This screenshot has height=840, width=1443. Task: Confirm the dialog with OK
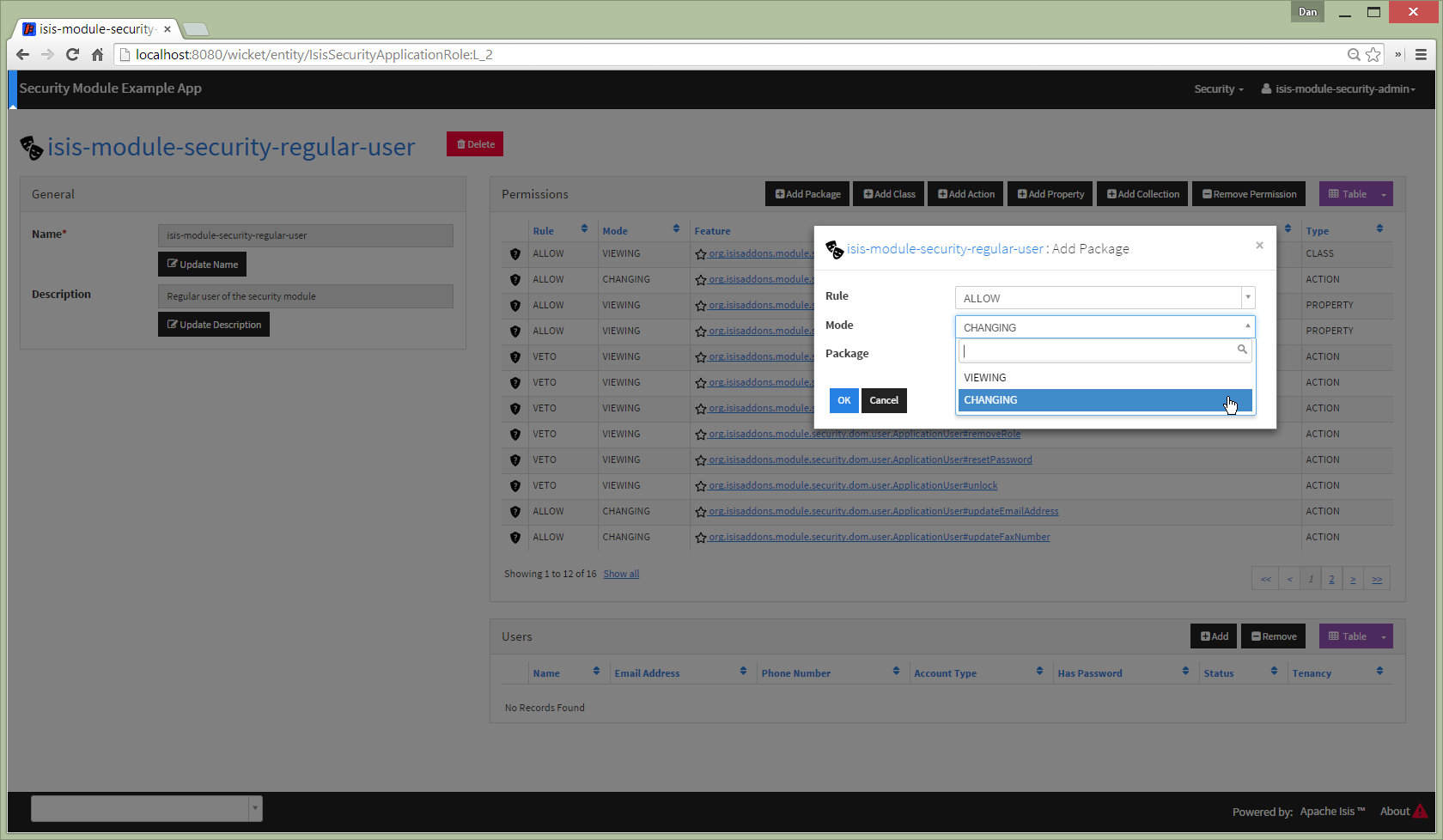tap(844, 400)
